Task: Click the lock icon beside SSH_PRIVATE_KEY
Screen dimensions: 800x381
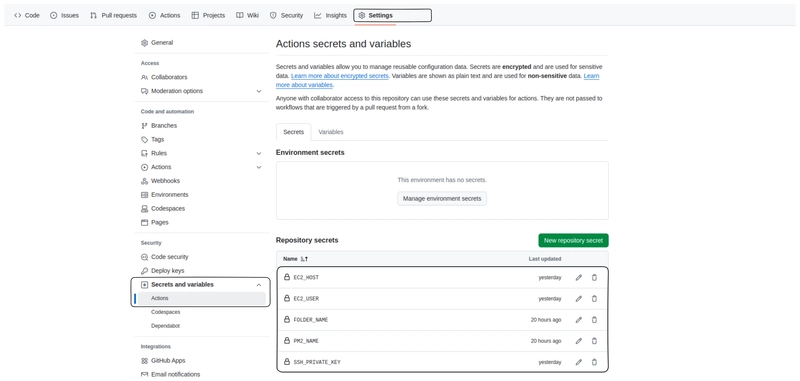Action: (x=287, y=362)
